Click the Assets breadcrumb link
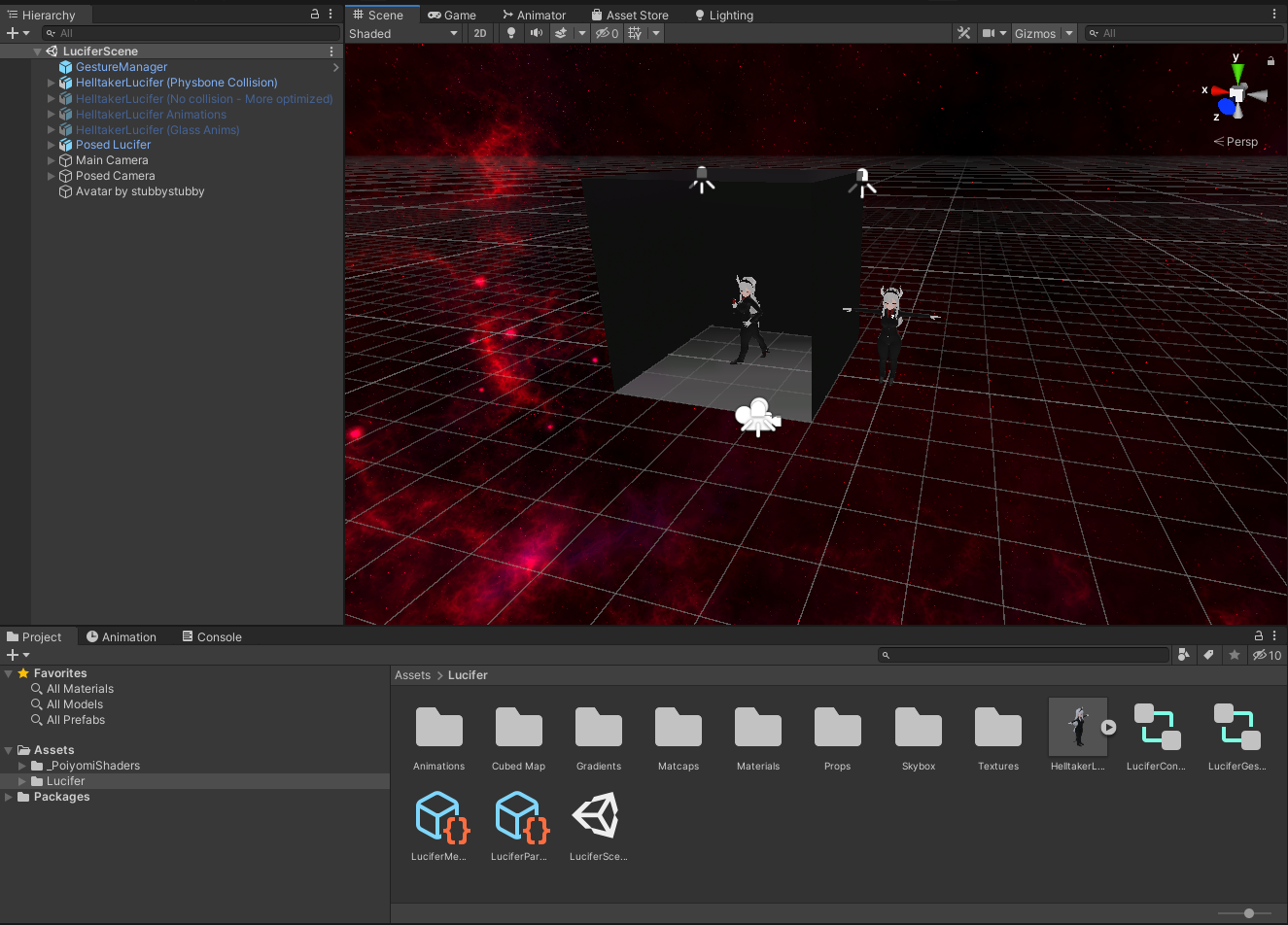This screenshot has height=925, width=1288. 412,675
